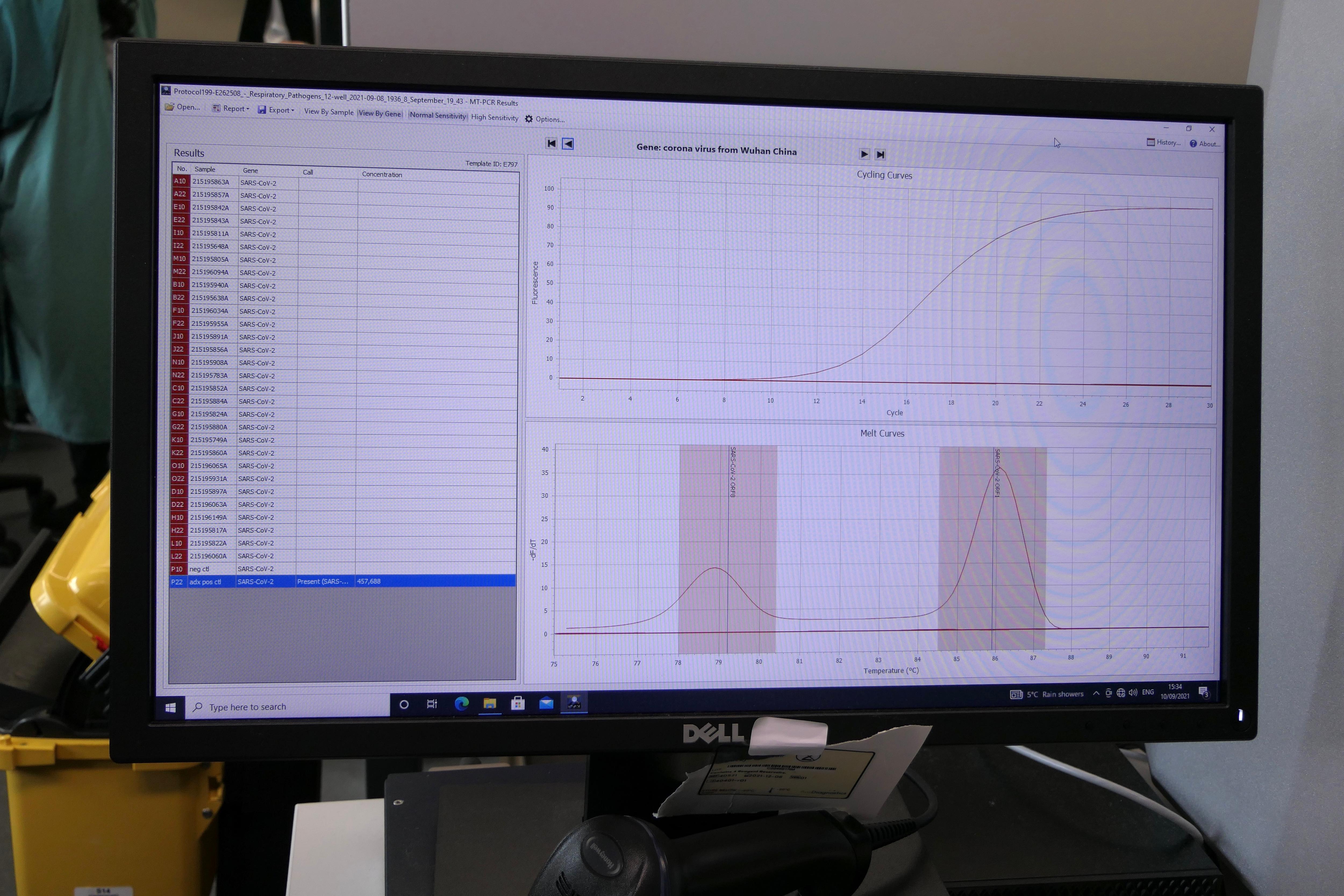This screenshot has width=1344, height=896.
Task: Sort results by Concentration column header
Action: pyautogui.click(x=382, y=174)
